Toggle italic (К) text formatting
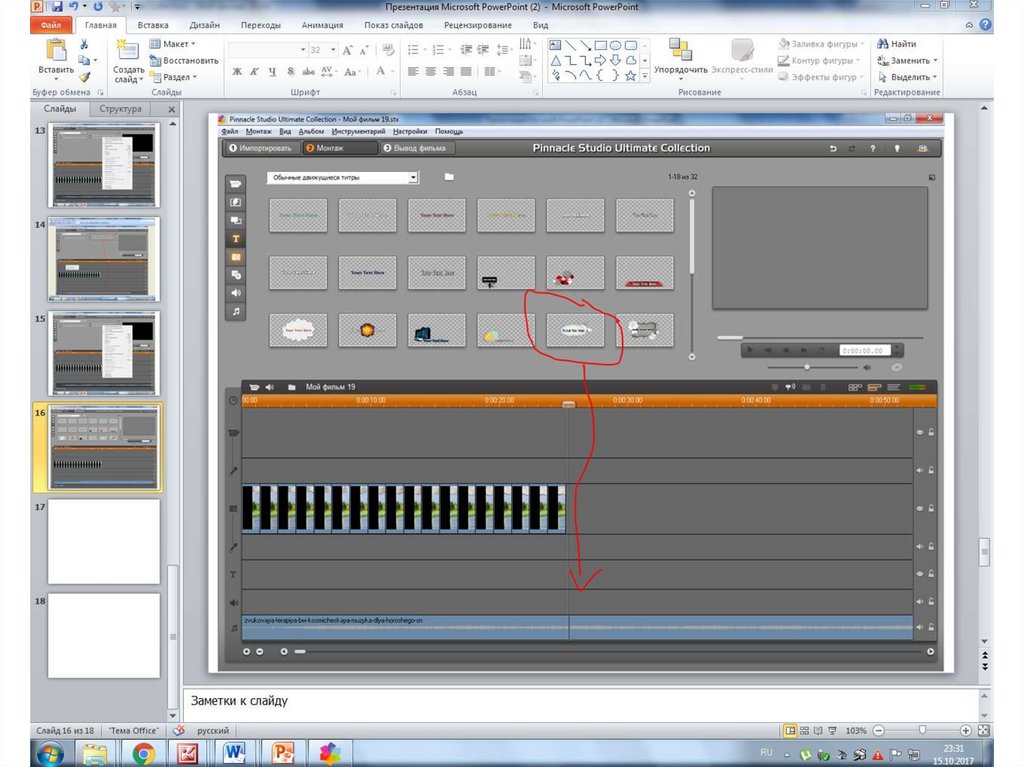 255,71
